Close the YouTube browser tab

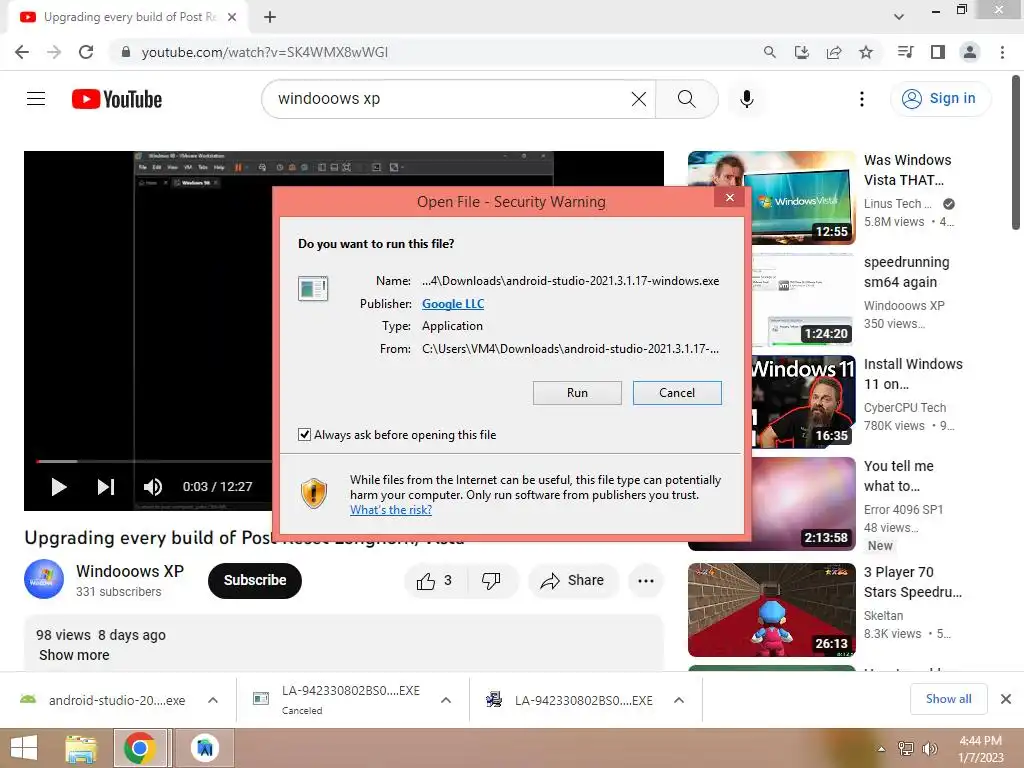[232, 17]
